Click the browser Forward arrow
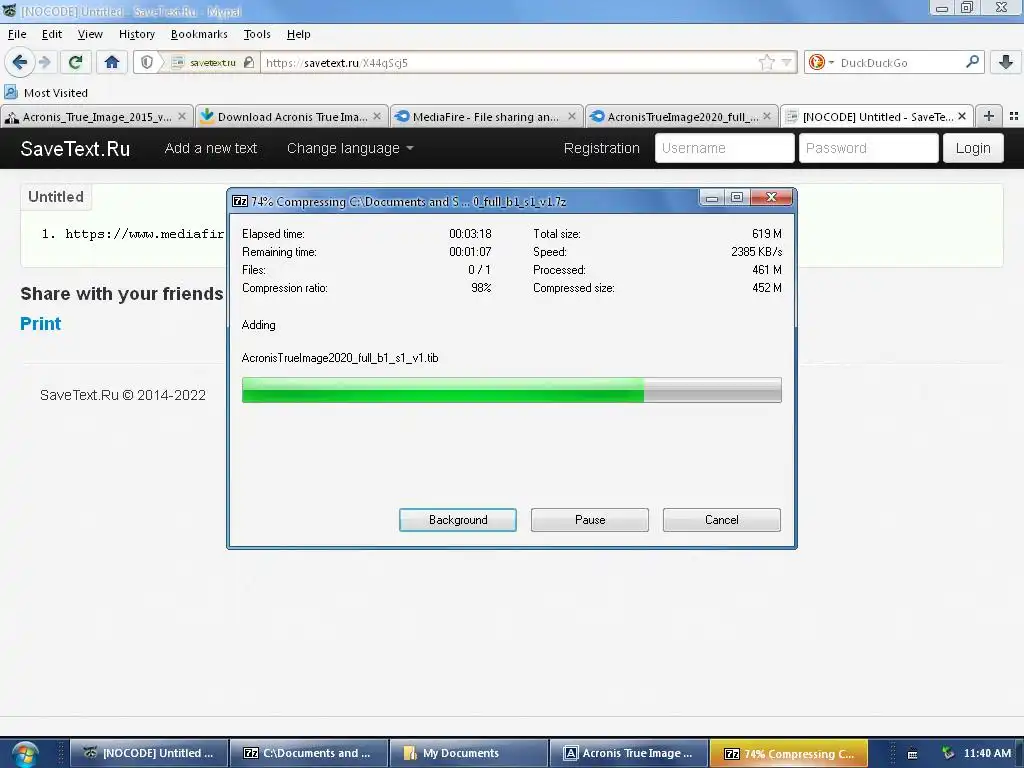The height and width of the screenshot is (768, 1024). click(44, 62)
